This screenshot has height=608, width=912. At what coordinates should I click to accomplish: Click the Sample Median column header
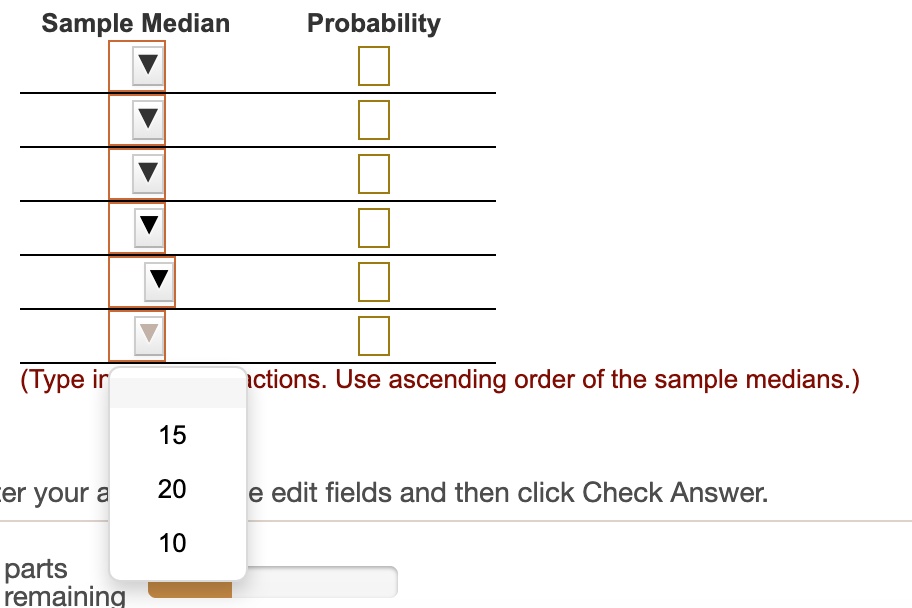point(135,22)
